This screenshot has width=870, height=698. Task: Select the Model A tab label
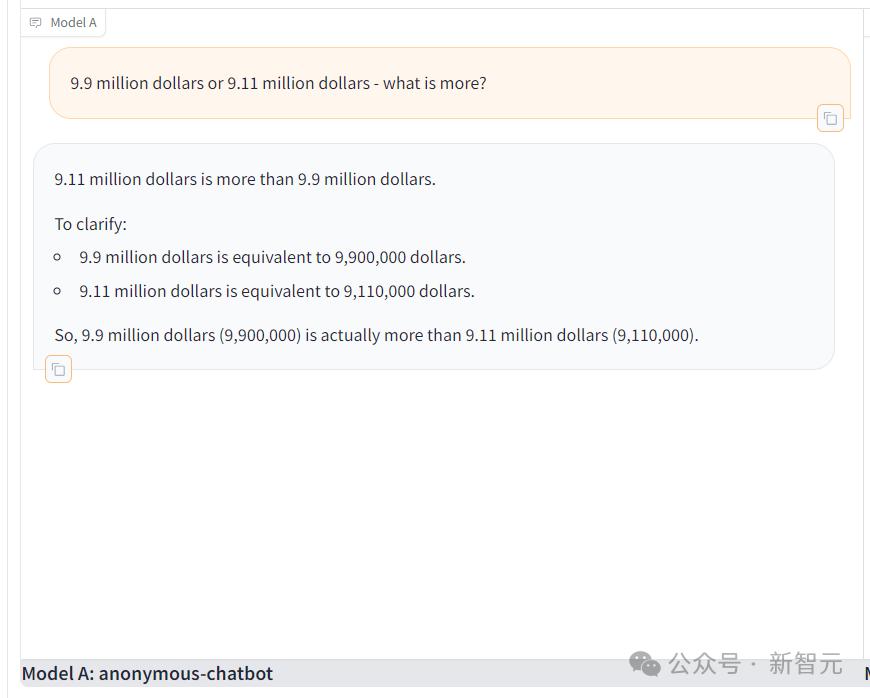73,23
